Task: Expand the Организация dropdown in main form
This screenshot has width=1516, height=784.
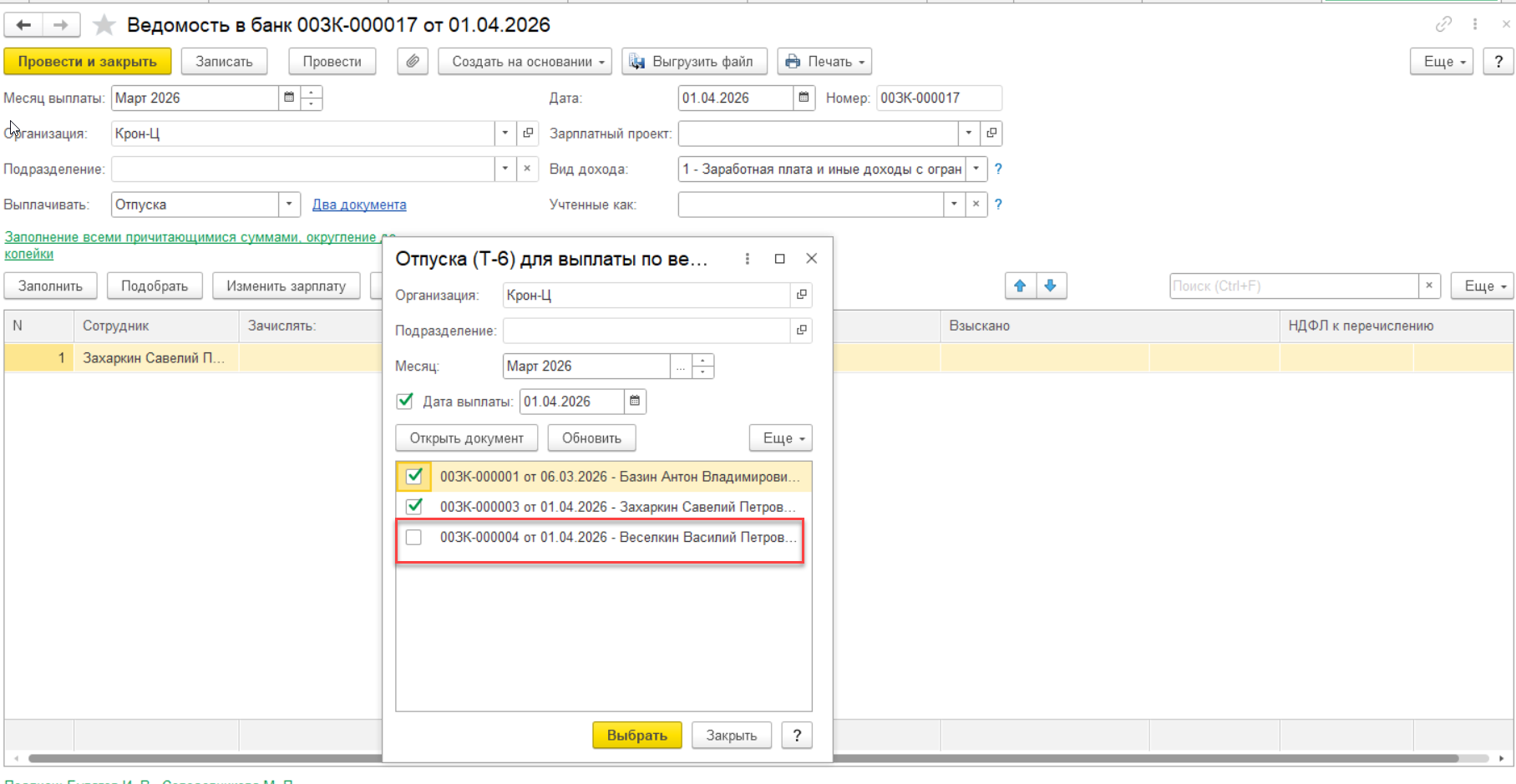Action: (x=505, y=133)
